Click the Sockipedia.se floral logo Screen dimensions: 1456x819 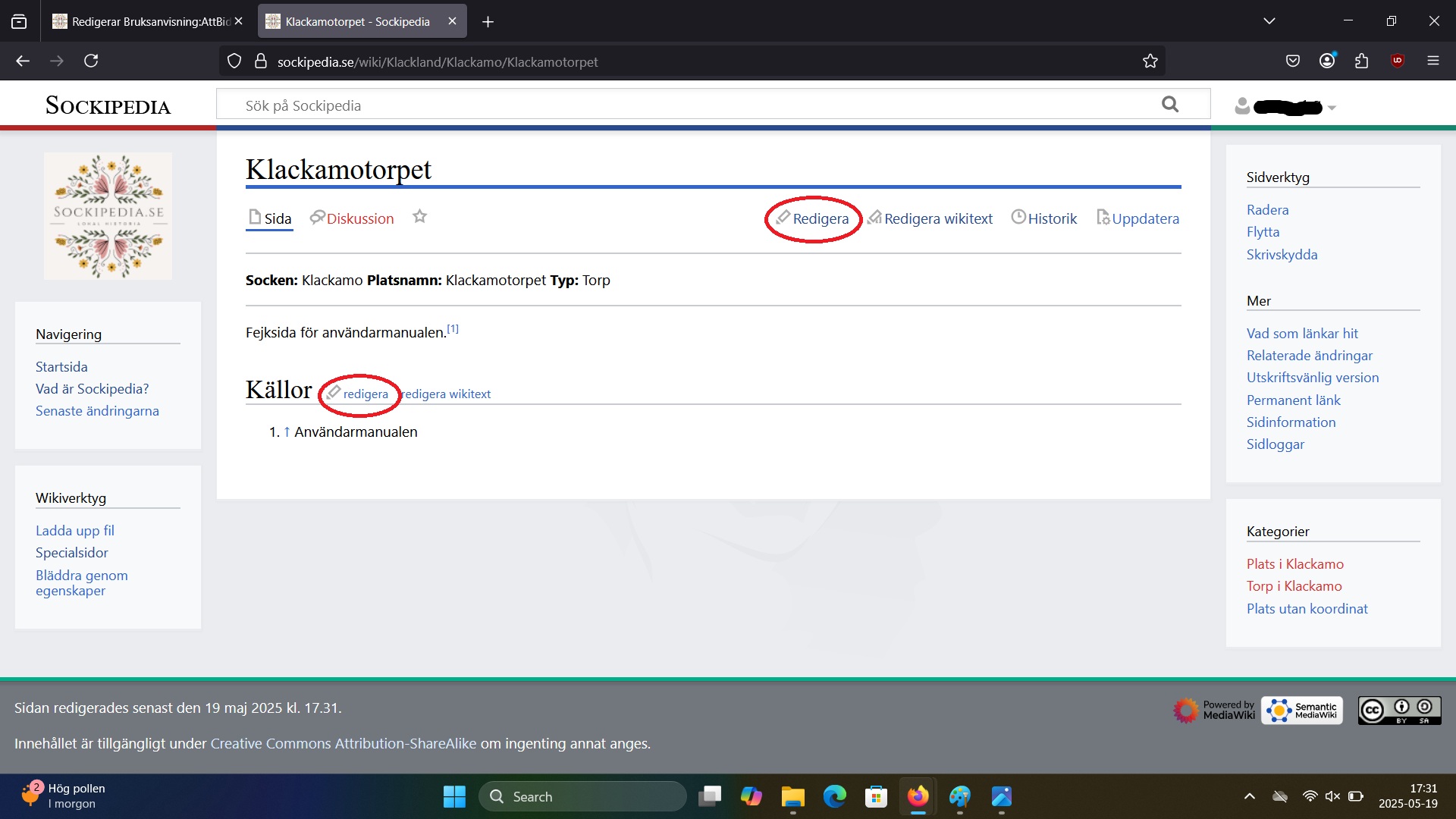click(108, 216)
